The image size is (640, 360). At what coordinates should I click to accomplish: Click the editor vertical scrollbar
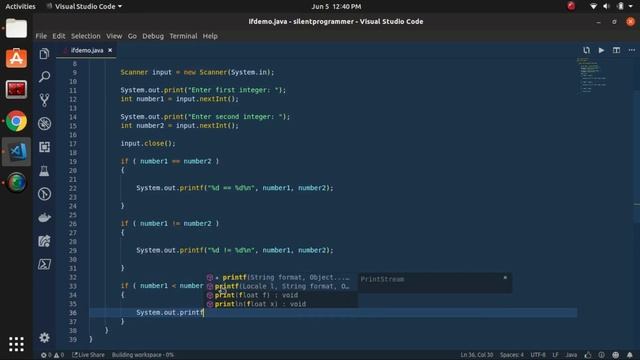coord(637,157)
